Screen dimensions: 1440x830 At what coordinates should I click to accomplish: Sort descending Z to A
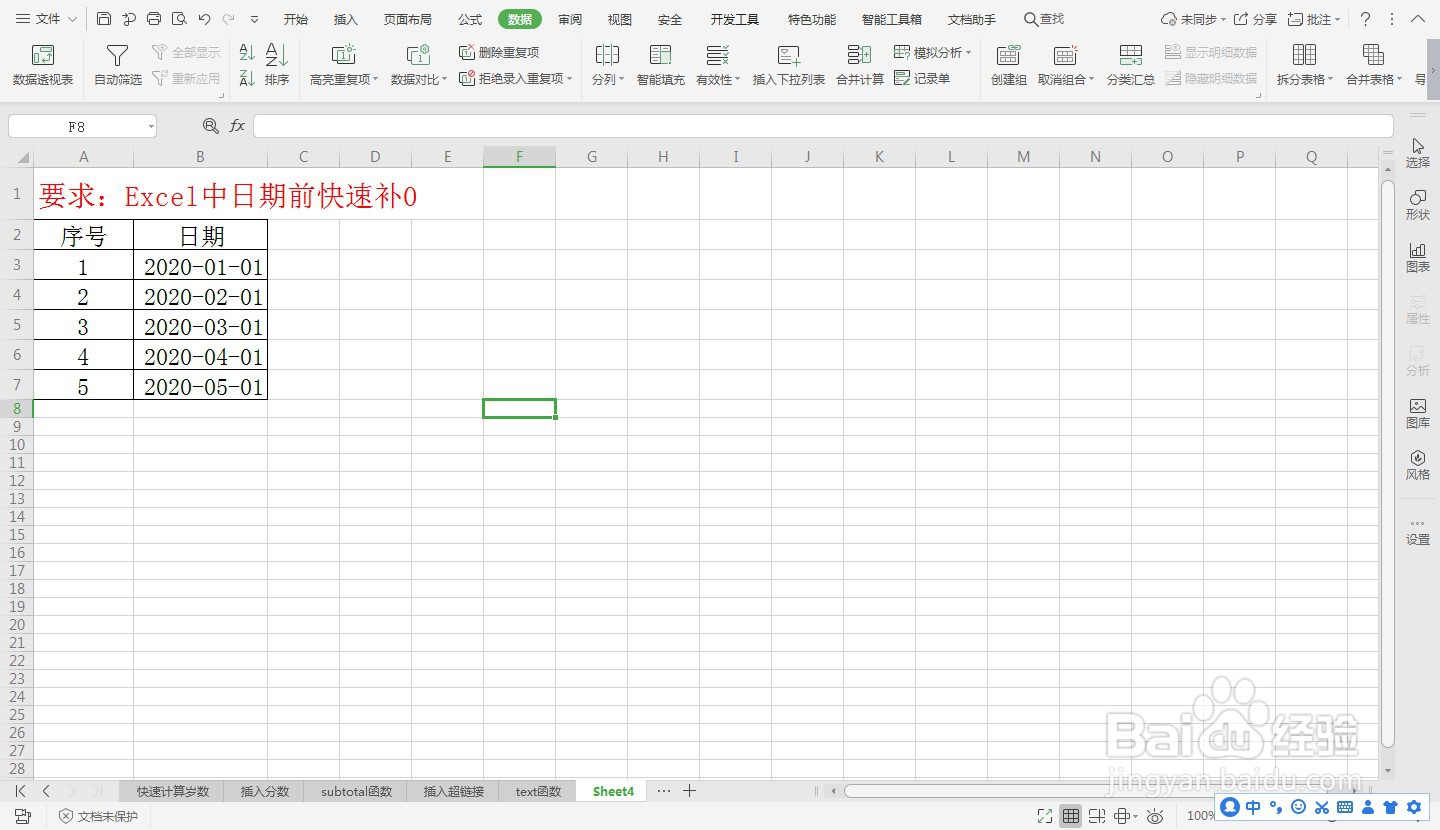(x=247, y=78)
